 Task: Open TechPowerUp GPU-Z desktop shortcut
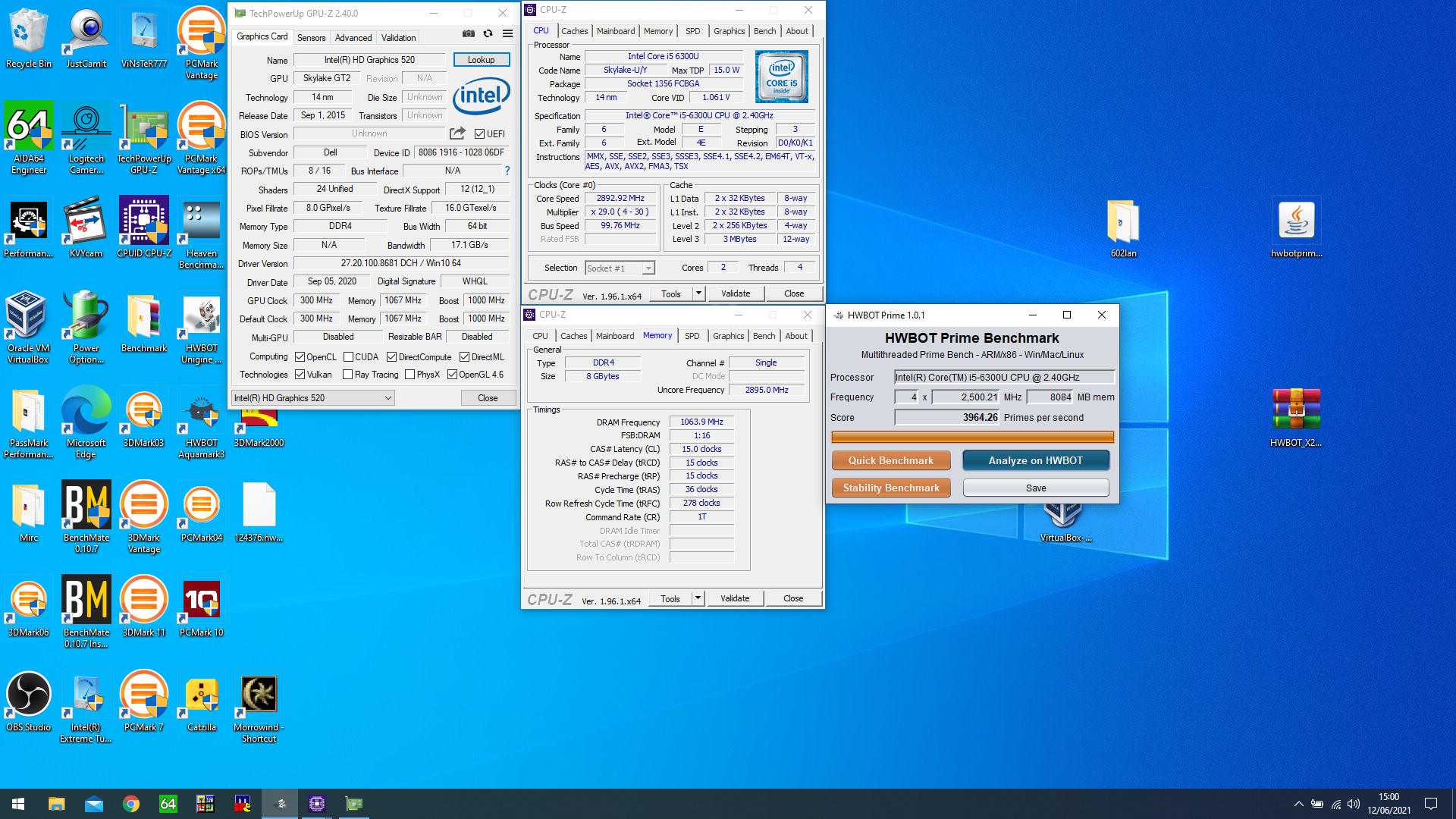click(144, 138)
